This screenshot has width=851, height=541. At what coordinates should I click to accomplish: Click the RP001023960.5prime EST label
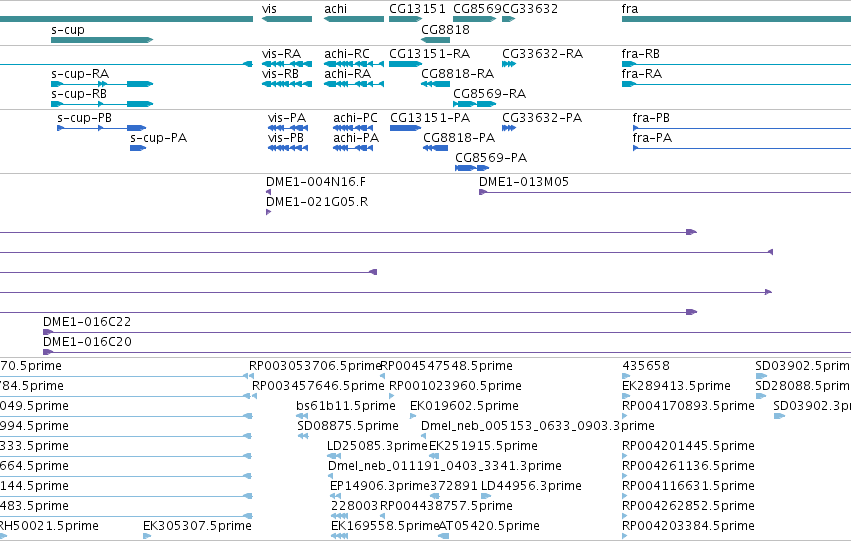pos(455,386)
